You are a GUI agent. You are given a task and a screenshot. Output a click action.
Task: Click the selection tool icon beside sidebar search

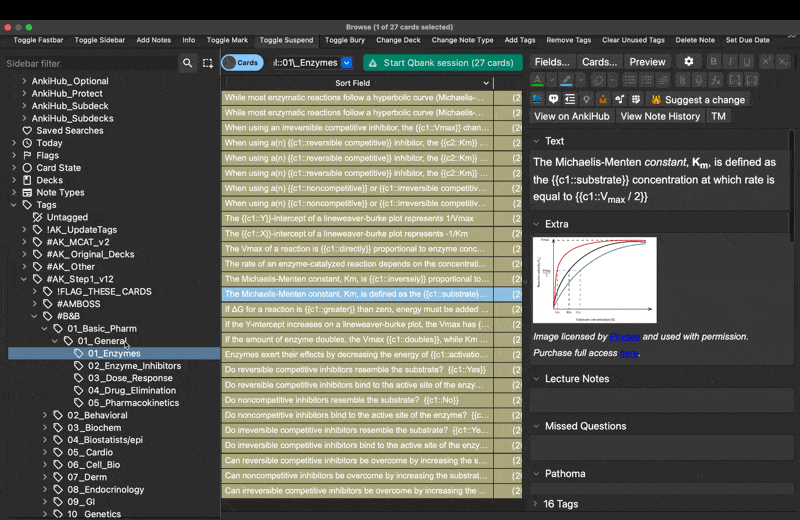point(208,63)
